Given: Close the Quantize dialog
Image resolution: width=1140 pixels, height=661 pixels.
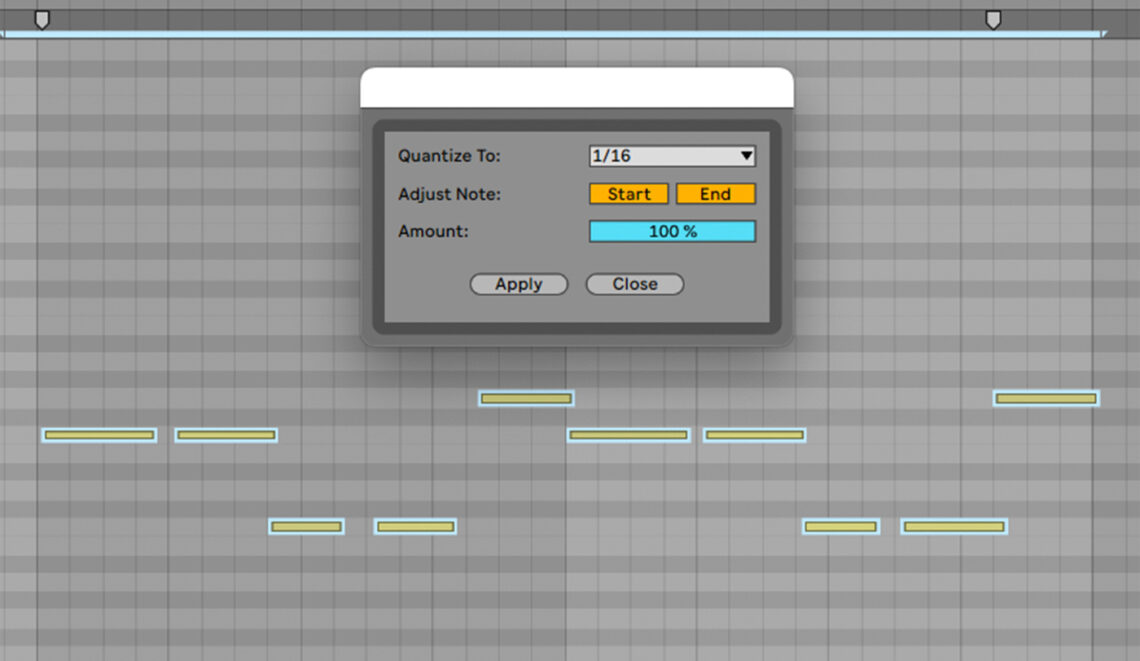Looking at the screenshot, I should pyautogui.click(x=634, y=284).
